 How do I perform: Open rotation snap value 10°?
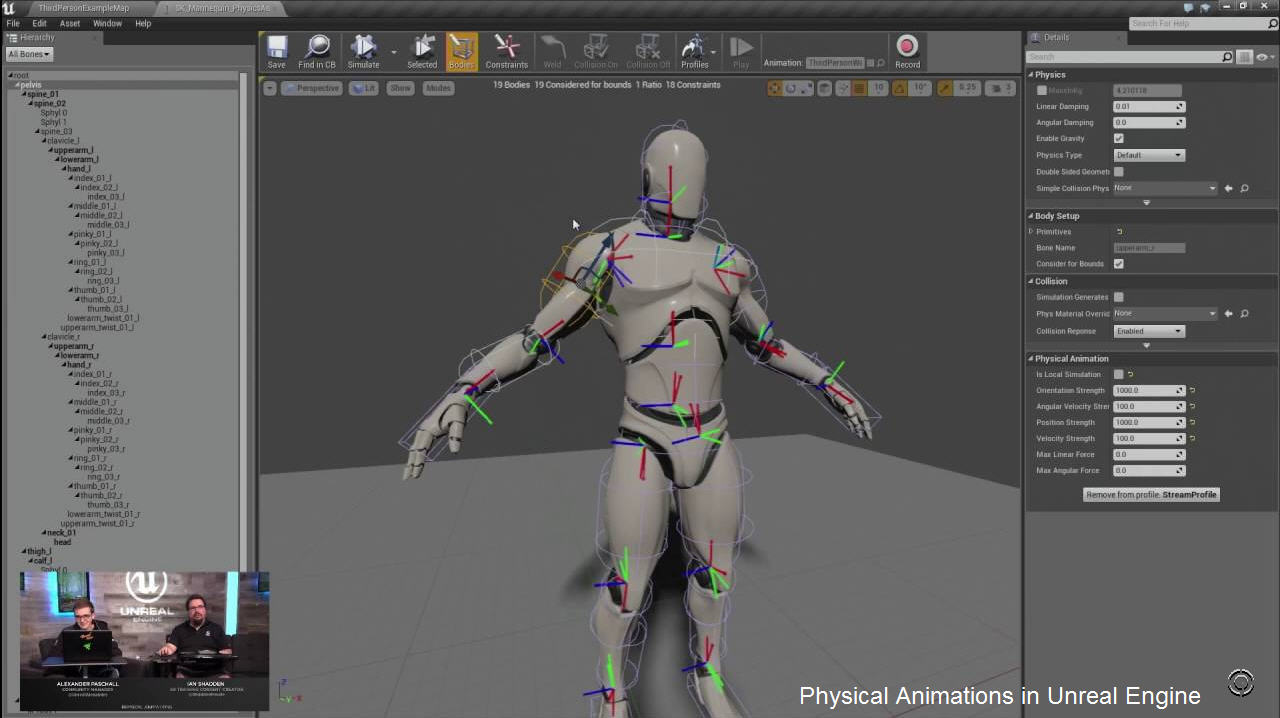[x=921, y=88]
